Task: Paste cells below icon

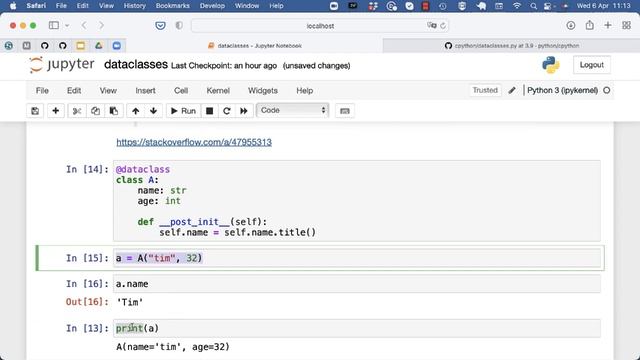Action: [114, 111]
